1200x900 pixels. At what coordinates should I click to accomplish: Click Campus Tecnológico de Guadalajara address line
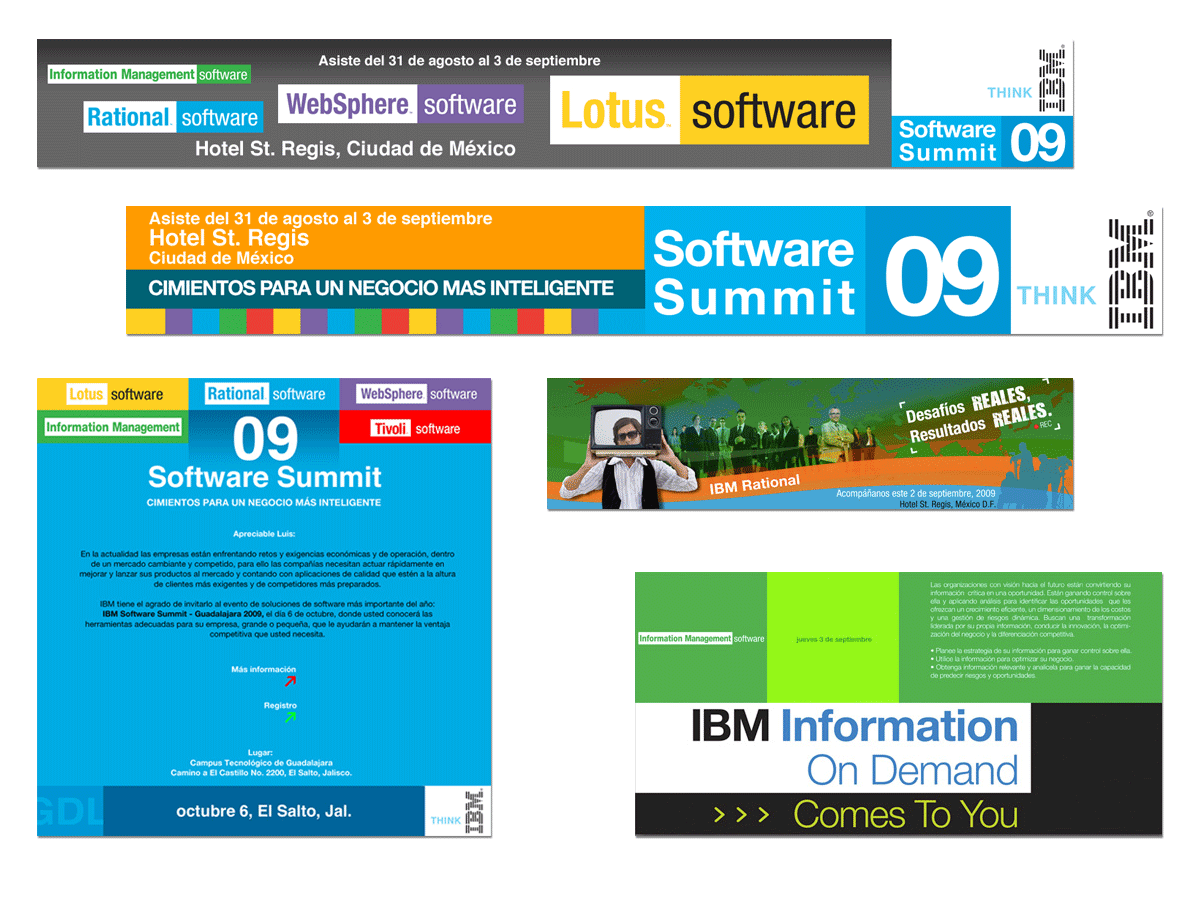[x=261, y=762]
